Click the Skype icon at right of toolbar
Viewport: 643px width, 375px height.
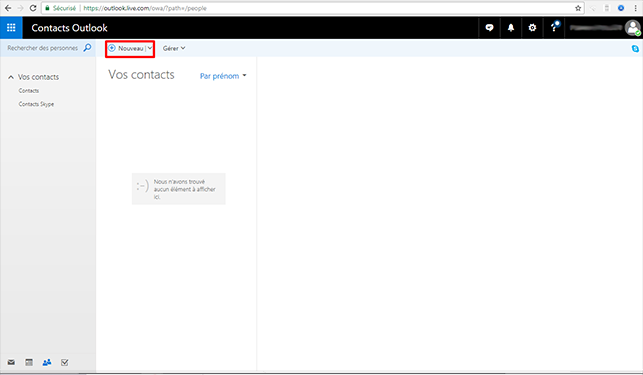(635, 48)
